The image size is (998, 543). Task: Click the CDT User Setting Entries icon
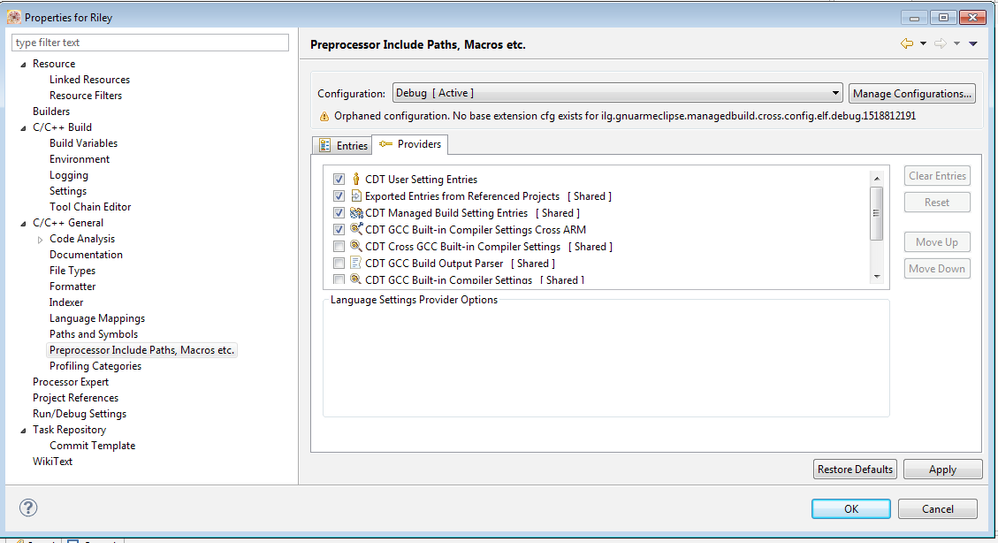[x=356, y=180]
